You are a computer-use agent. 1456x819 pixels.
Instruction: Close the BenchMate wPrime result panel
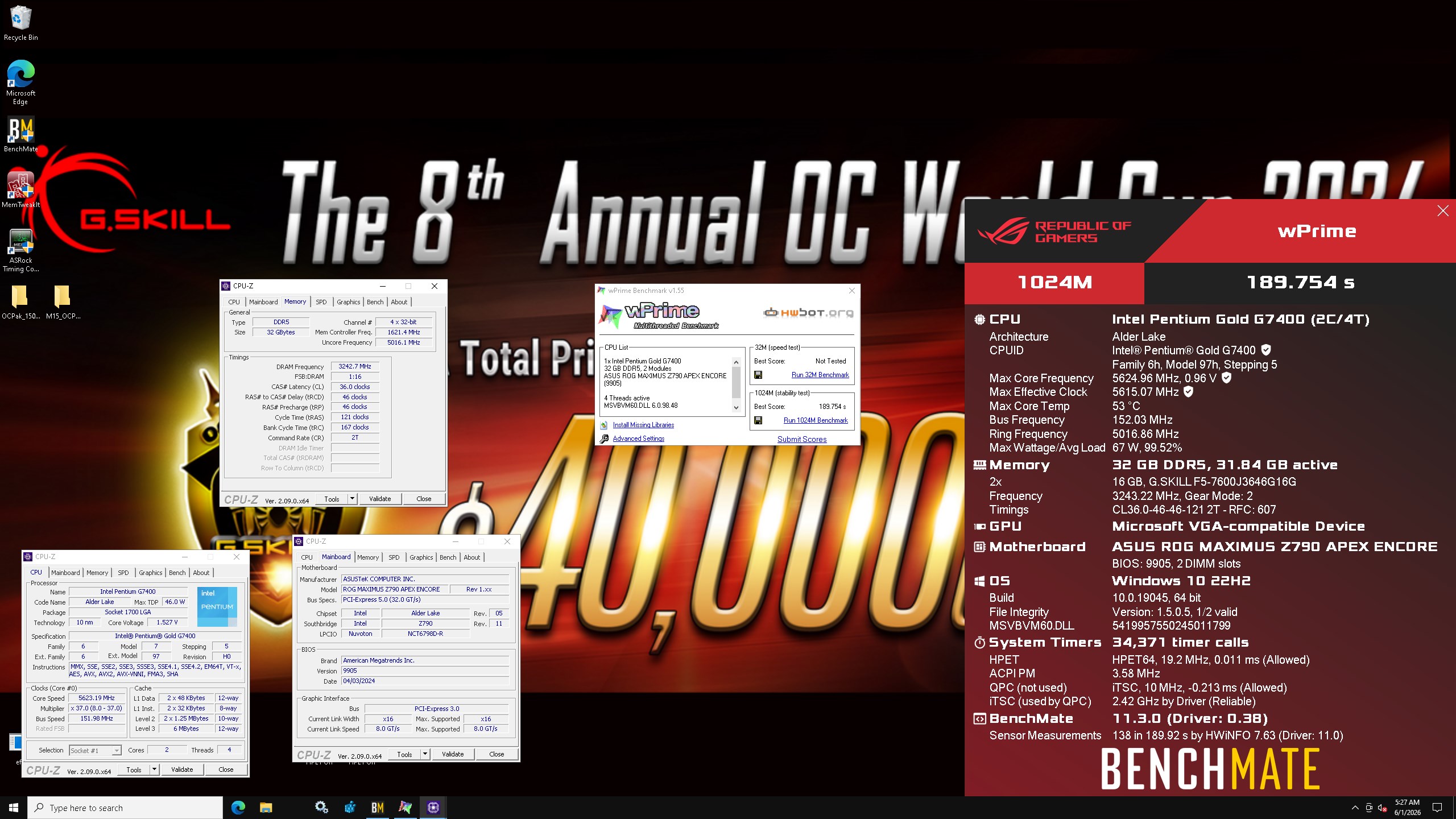(x=1443, y=211)
